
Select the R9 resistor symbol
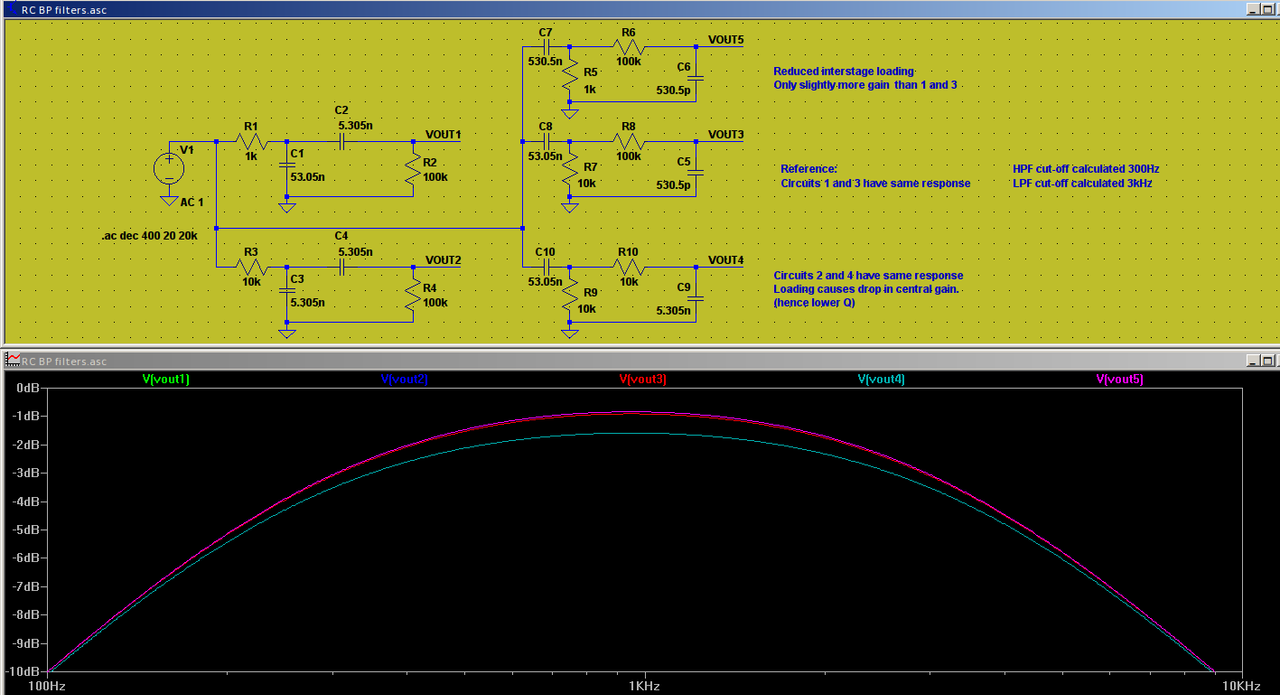(569, 297)
